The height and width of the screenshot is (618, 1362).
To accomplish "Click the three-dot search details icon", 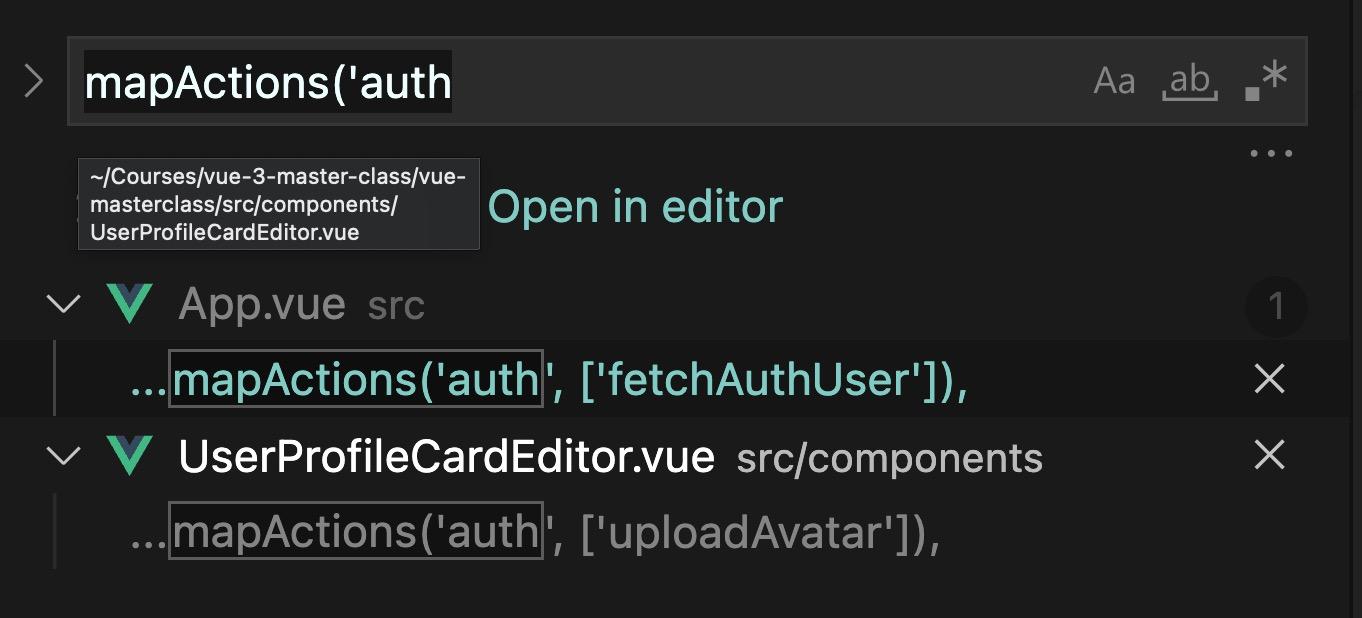I will tap(1271, 154).
